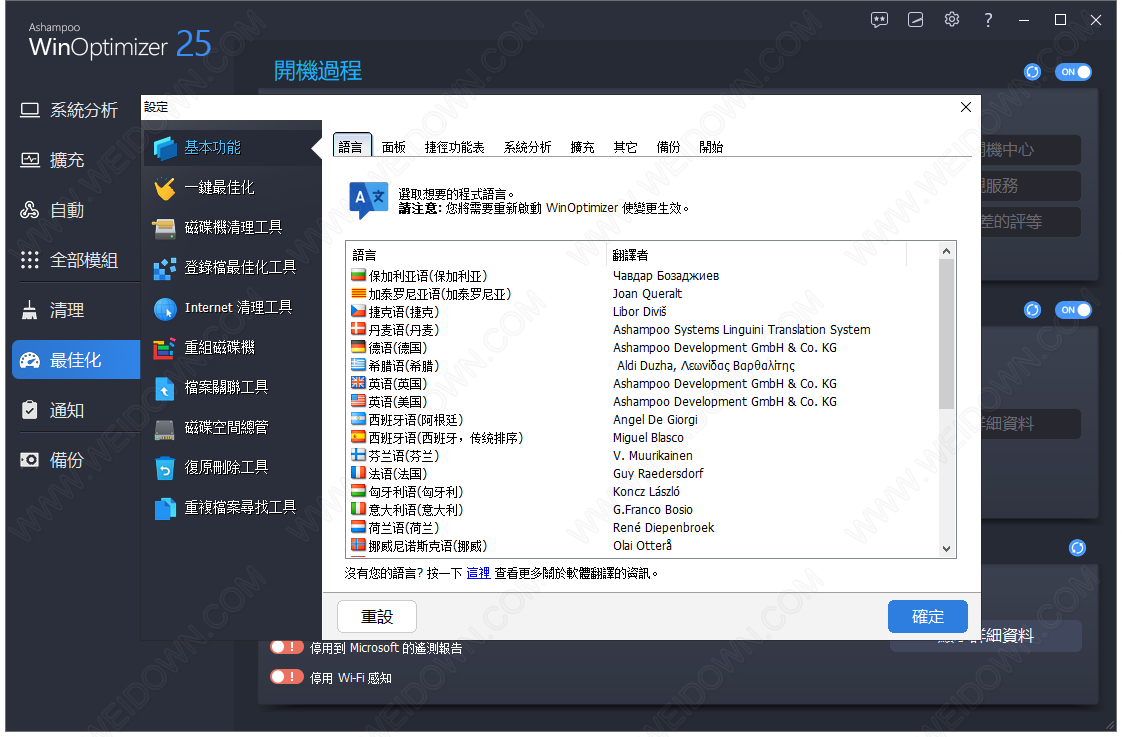Open 自動 in main sidebar
Screen dimensions: 1122x737
[75, 210]
